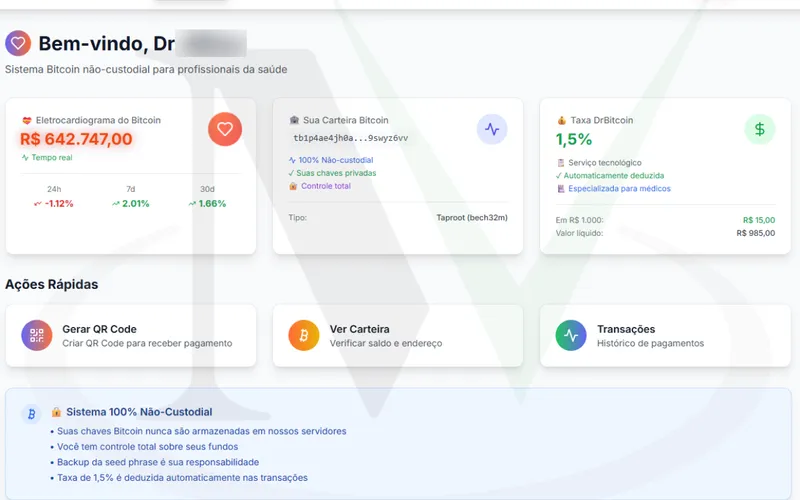Click the icon beside Especializada para médicos
The width and height of the screenshot is (800, 500).
(x=561, y=189)
